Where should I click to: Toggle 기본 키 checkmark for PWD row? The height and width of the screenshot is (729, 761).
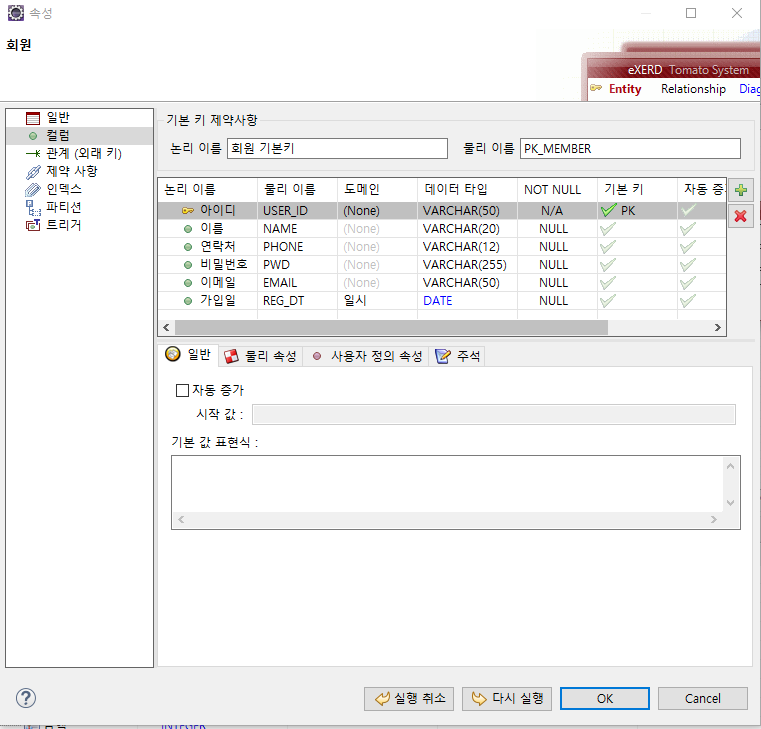click(x=608, y=265)
